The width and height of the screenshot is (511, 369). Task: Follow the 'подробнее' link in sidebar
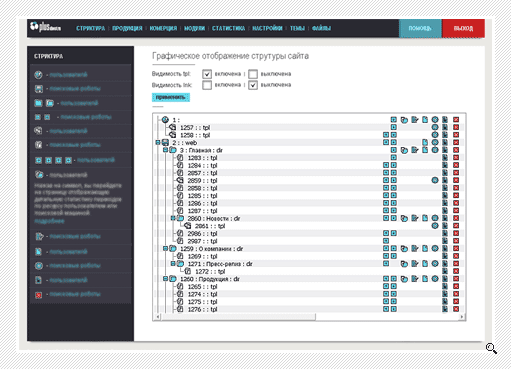point(49,221)
